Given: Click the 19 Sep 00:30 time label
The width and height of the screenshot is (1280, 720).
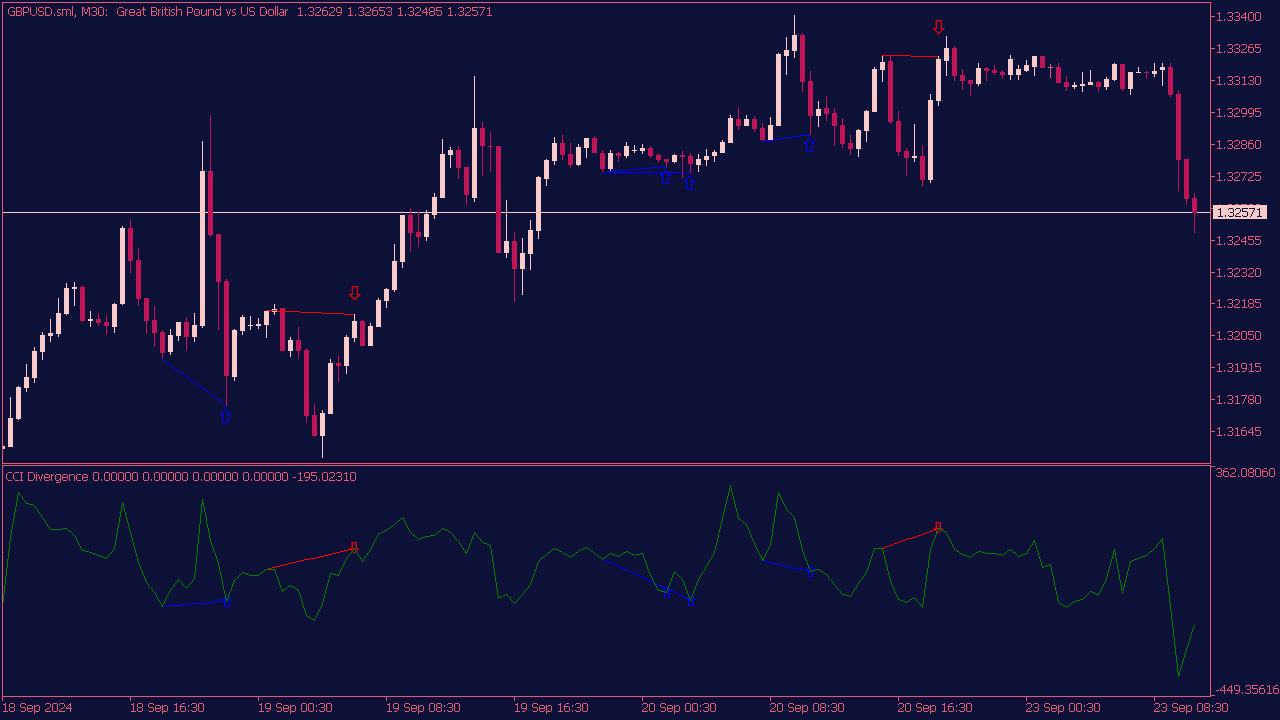Looking at the screenshot, I should tap(295, 707).
